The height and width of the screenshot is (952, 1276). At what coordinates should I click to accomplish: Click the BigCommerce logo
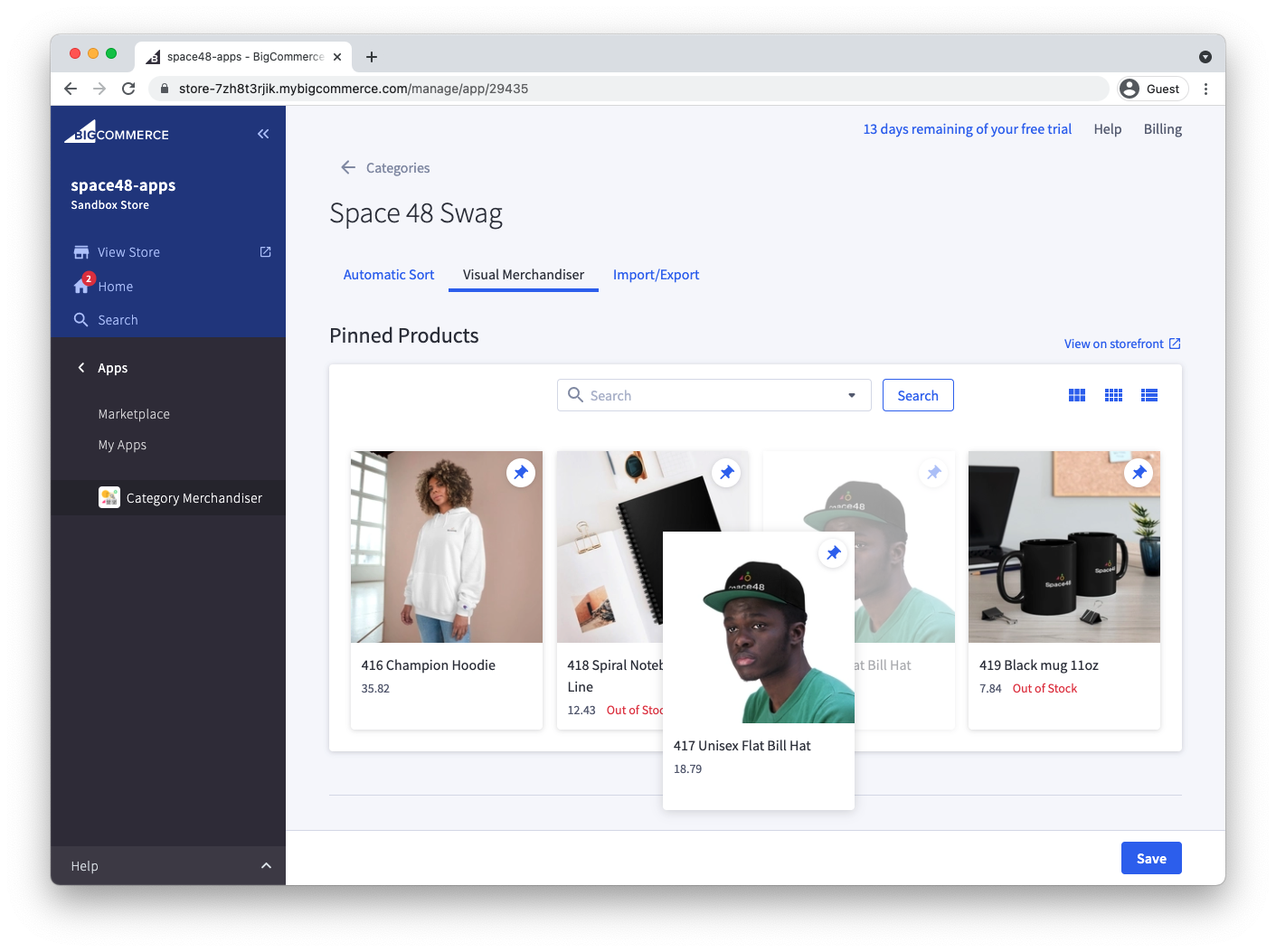(117, 132)
